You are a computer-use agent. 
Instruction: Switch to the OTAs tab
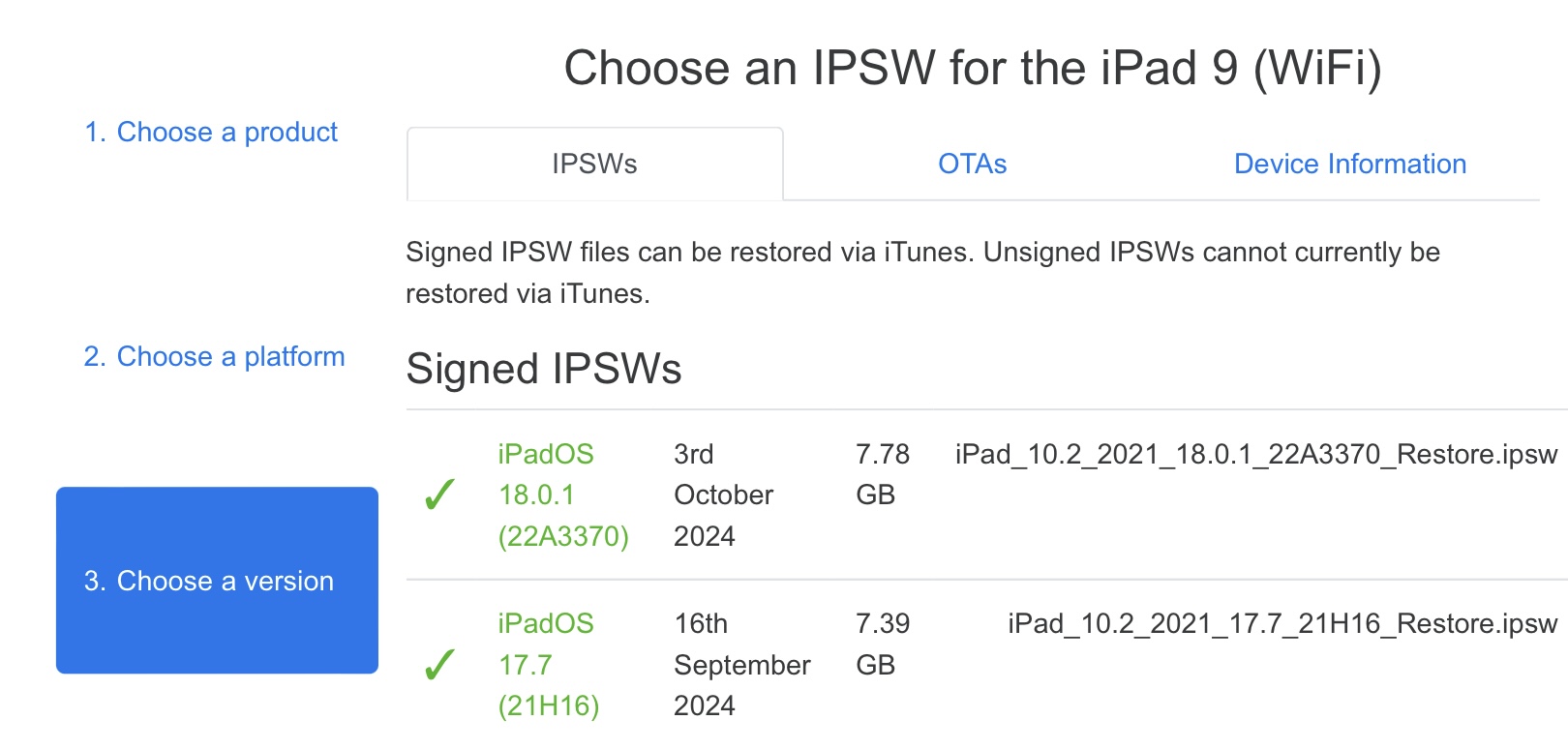(x=972, y=164)
